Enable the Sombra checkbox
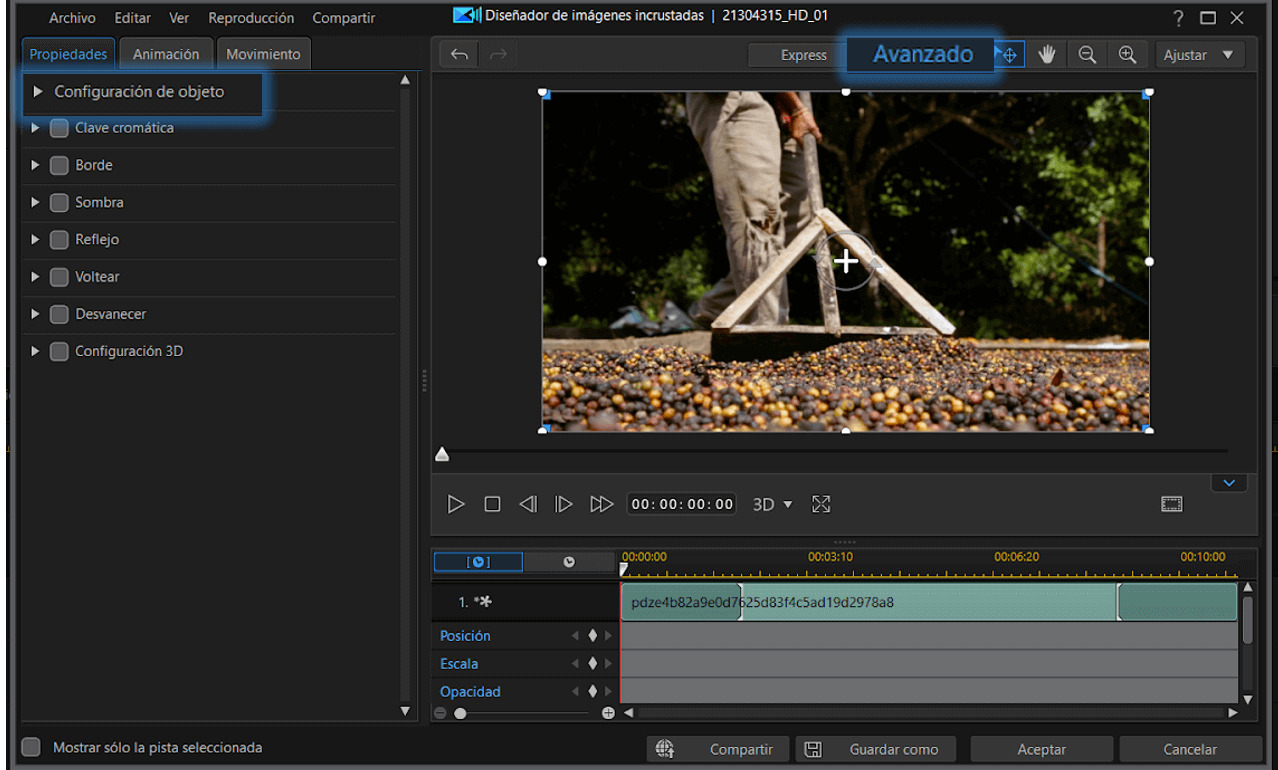1278x770 pixels. (59, 202)
